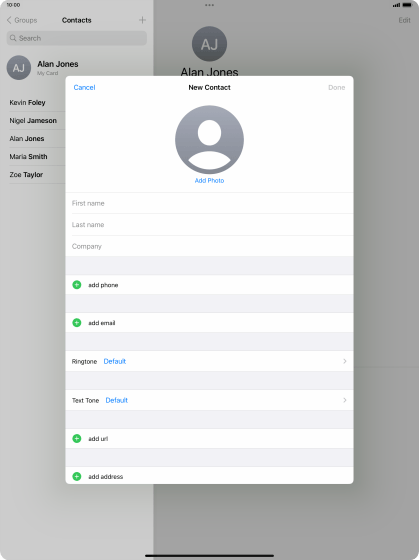Viewport: 419px width, 560px height.
Task: Tap the plus icon to add new contact
Action: (142, 20)
